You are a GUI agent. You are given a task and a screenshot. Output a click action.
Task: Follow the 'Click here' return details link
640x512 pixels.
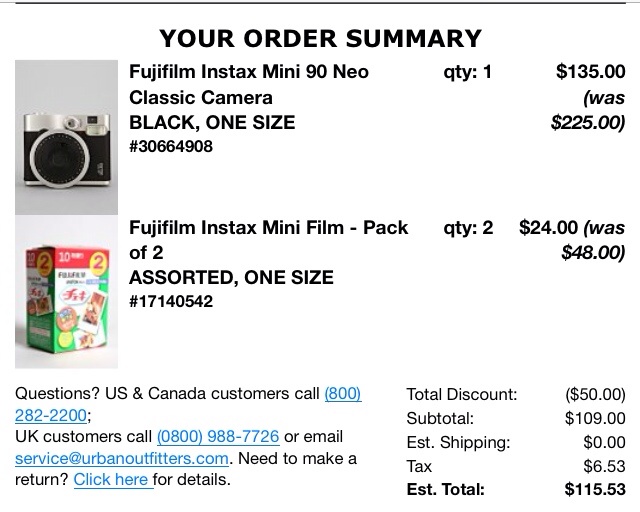point(112,480)
